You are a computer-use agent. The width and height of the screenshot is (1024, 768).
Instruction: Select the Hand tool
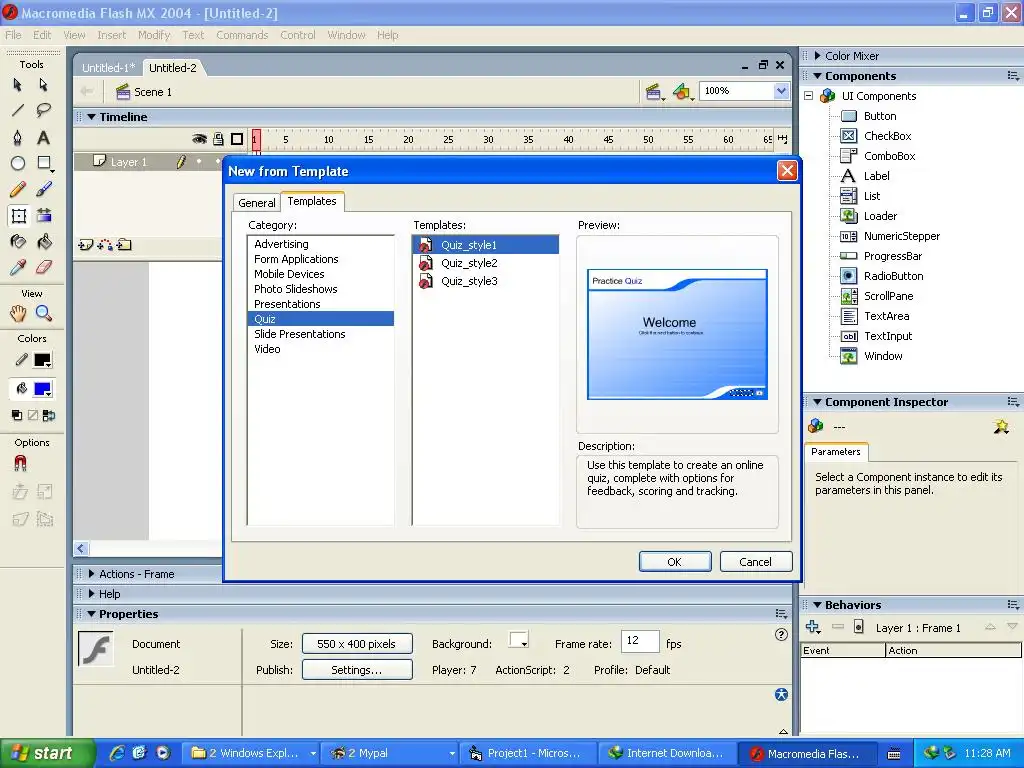click(18, 313)
